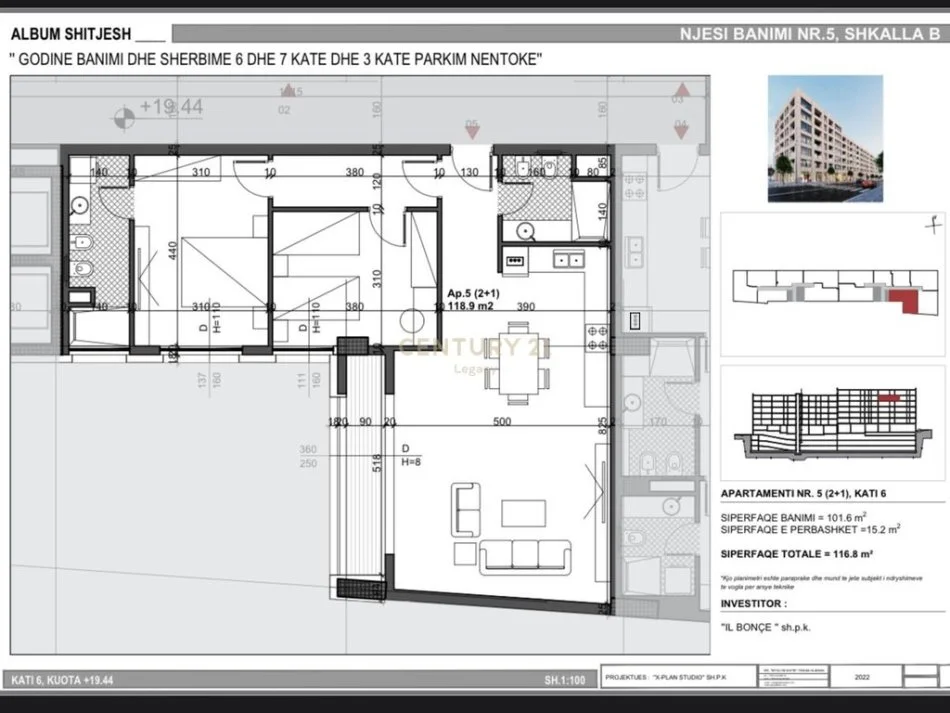Click the round table symbol in the hallway
The width and height of the screenshot is (950, 713).
click(x=413, y=323)
